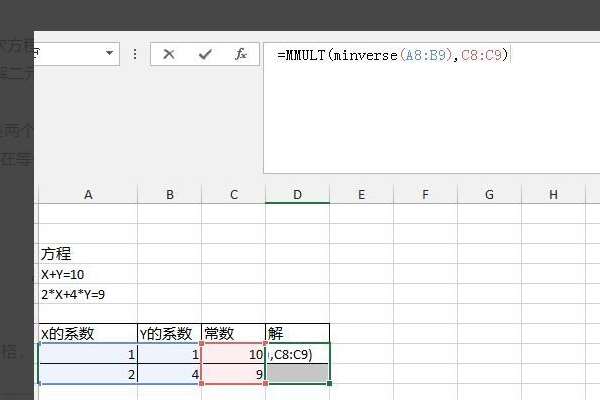Select column H header

553,194
